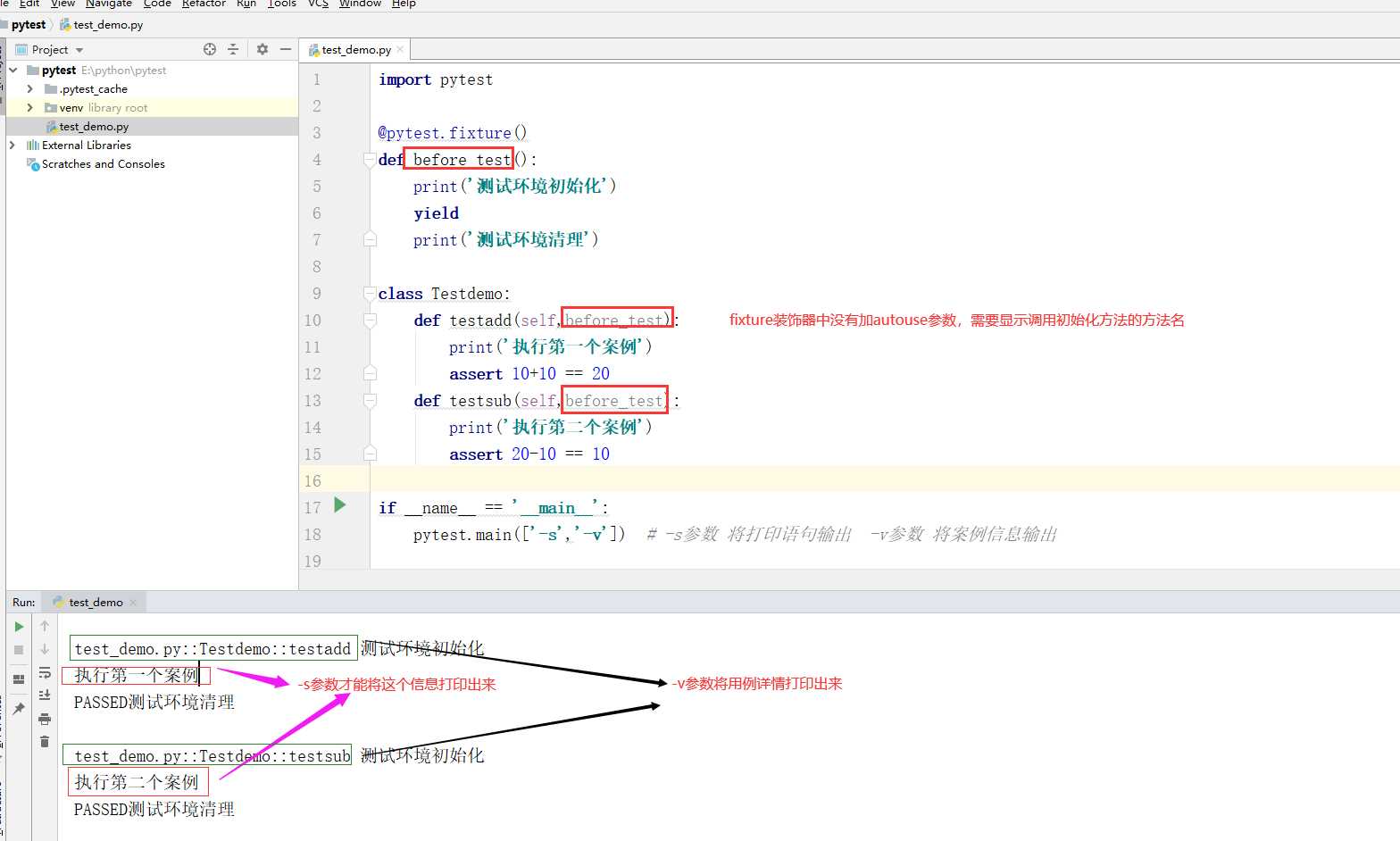Screen dimensions: 1400x841
Task: Open the Code menu
Action: pyautogui.click(x=157, y=4)
